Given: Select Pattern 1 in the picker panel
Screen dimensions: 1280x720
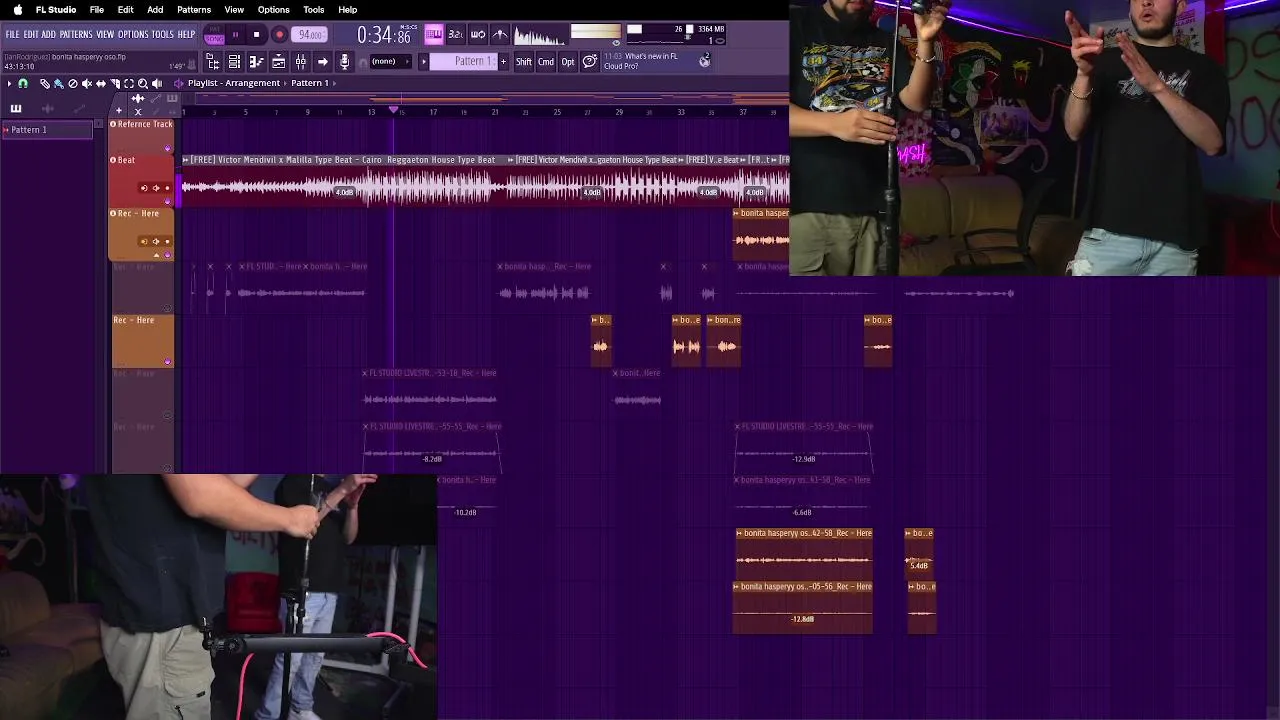Looking at the screenshot, I should pos(49,130).
